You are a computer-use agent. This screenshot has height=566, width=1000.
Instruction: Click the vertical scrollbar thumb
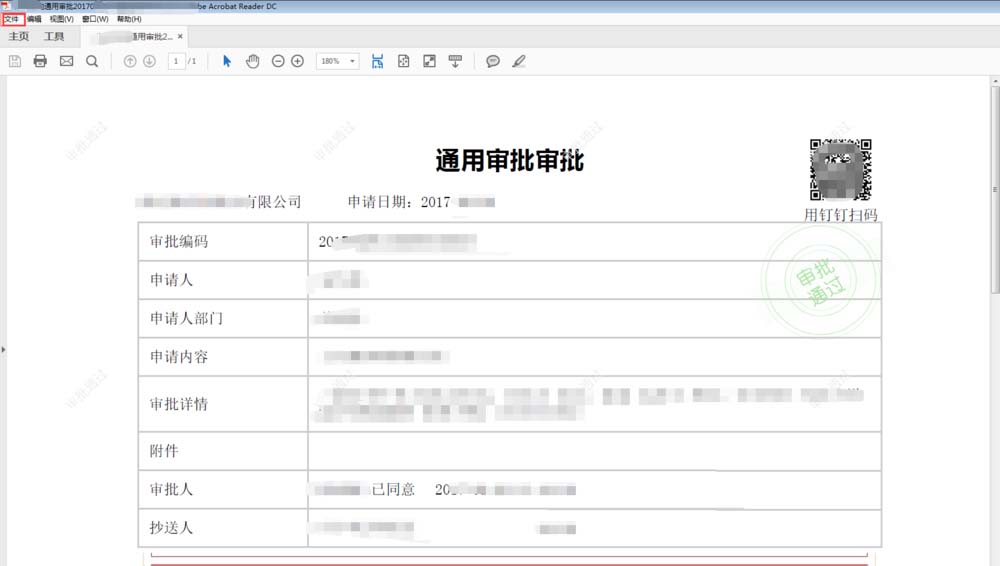pos(995,189)
